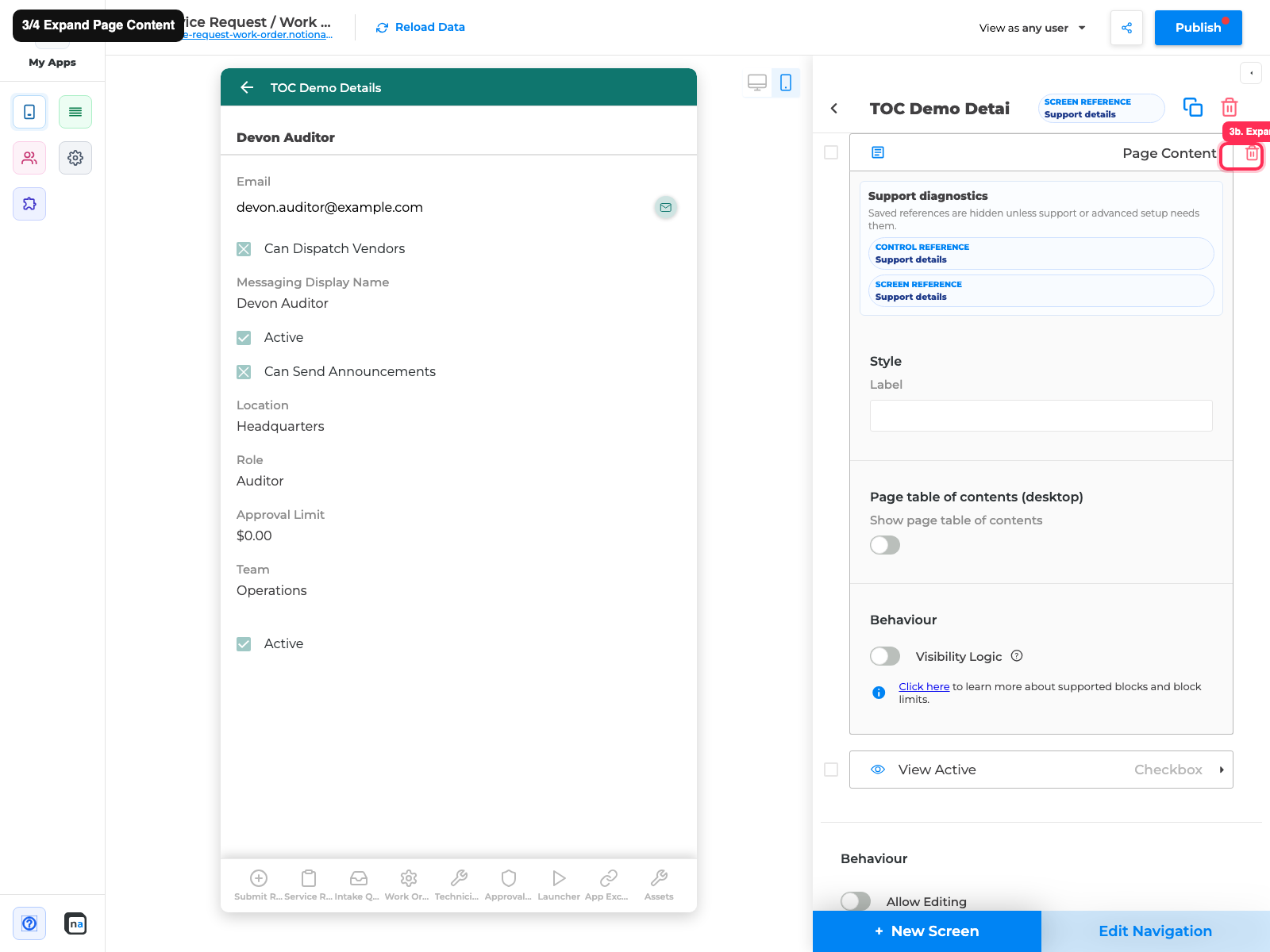Open the Integrations puzzle icon
The height and width of the screenshot is (952, 1270).
tap(29, 204)
